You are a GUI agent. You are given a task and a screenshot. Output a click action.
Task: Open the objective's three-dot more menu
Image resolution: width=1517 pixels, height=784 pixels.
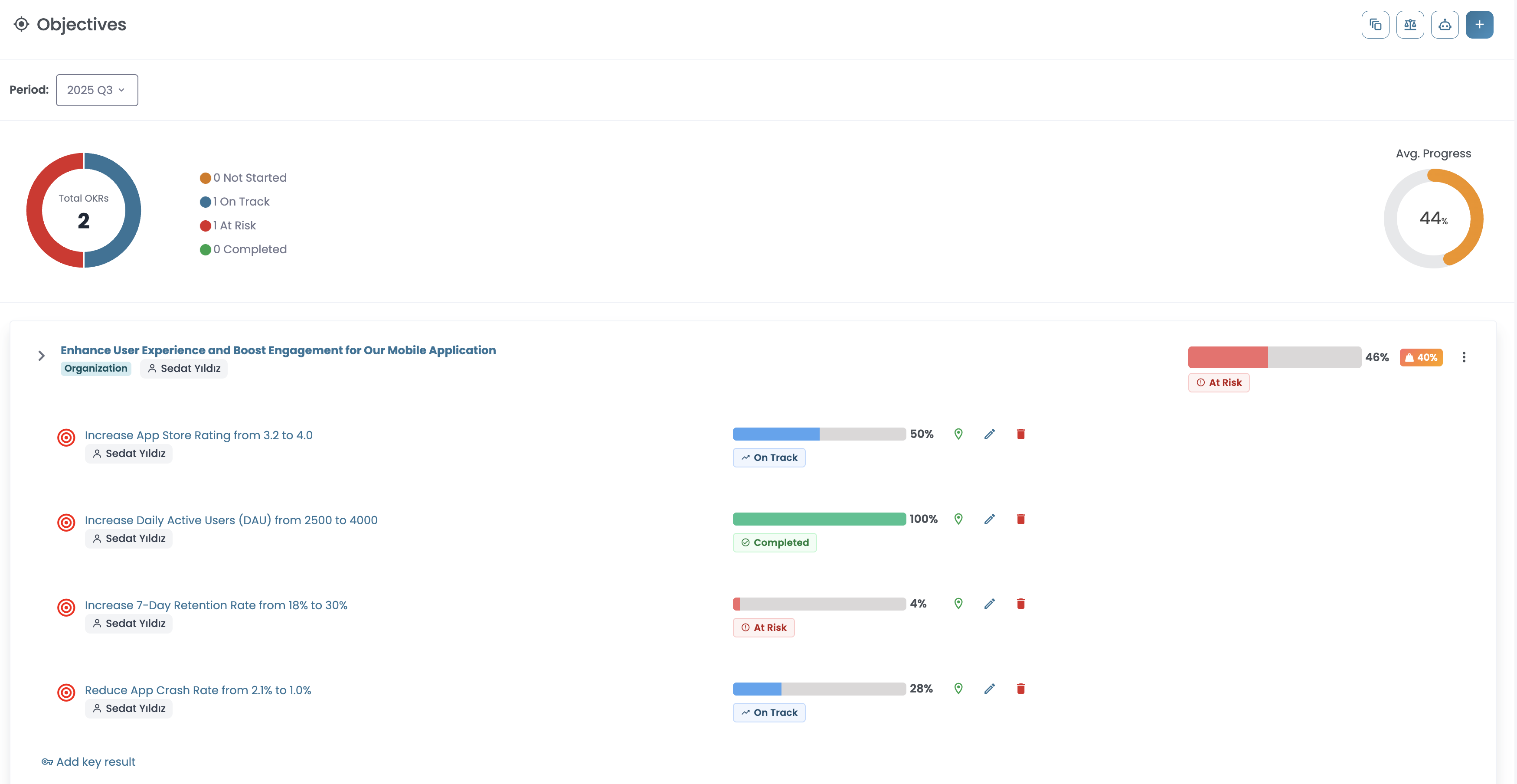[x=1463, y=357]
